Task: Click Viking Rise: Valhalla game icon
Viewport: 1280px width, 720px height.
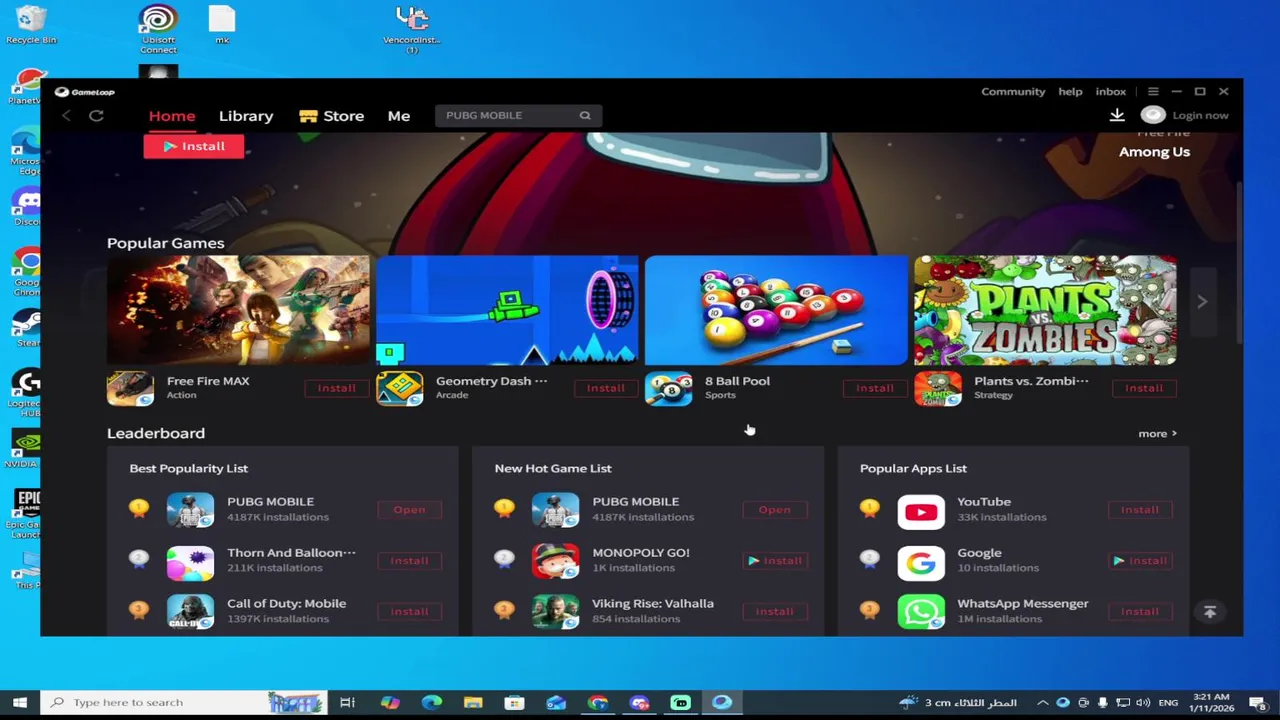Action: [x=556, y=612]
